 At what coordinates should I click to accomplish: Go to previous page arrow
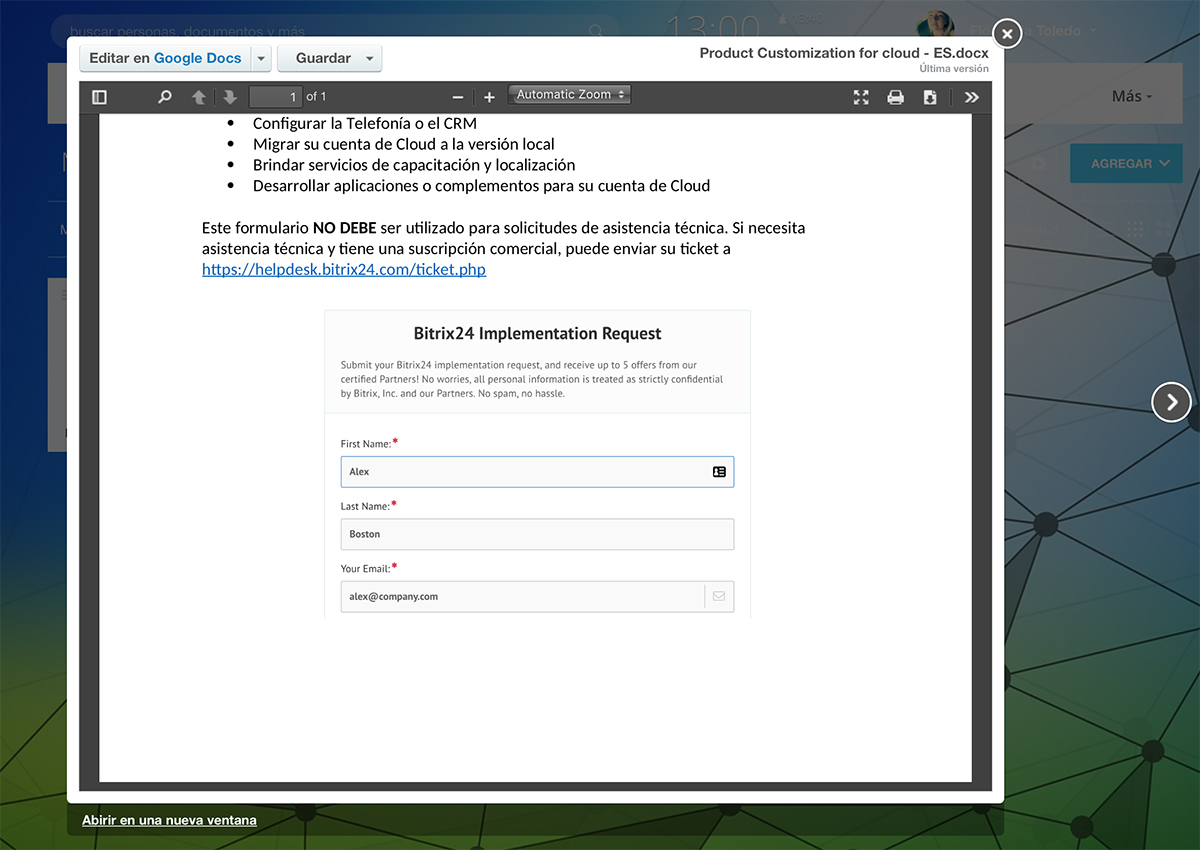coord(199,97)
